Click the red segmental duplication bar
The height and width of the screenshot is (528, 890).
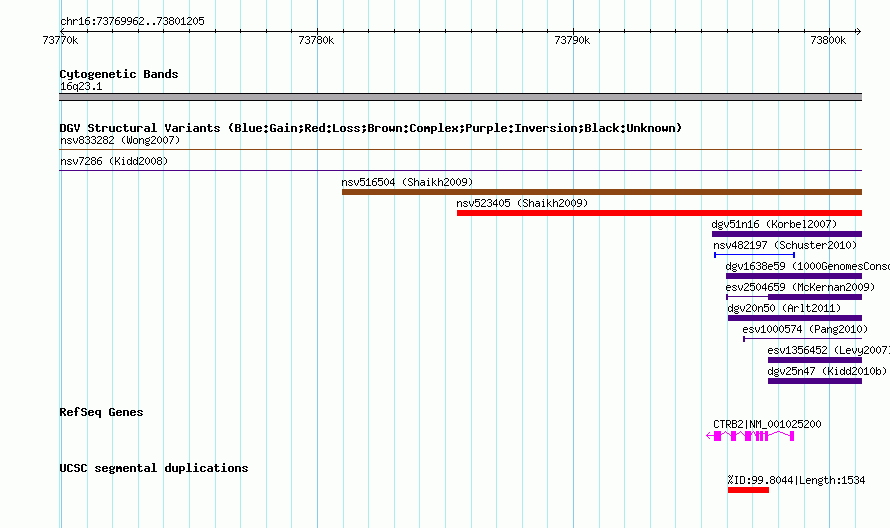coord(748,490)
